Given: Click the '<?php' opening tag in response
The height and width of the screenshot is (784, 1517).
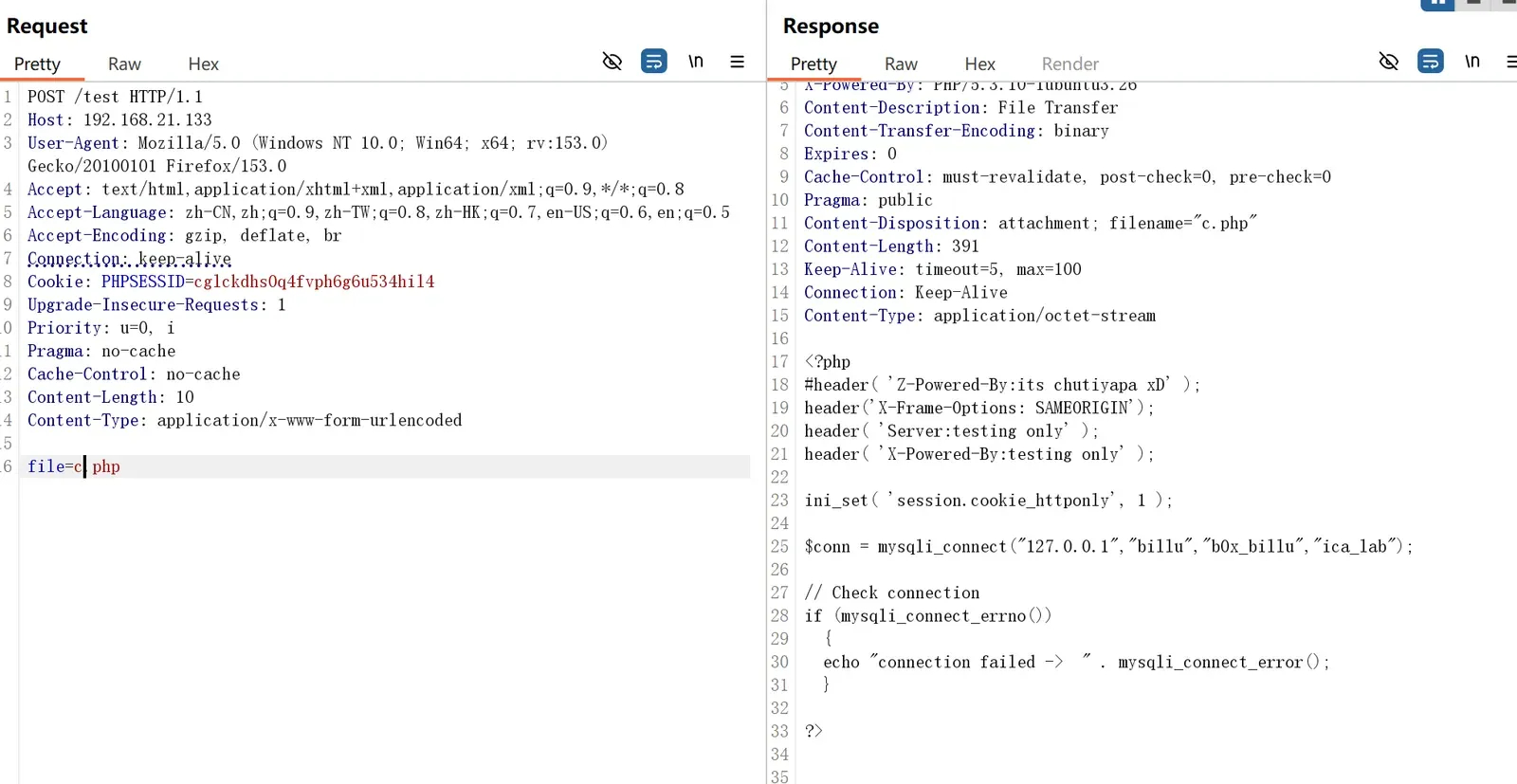Looking at the screenshot, I should coord(827,362).
